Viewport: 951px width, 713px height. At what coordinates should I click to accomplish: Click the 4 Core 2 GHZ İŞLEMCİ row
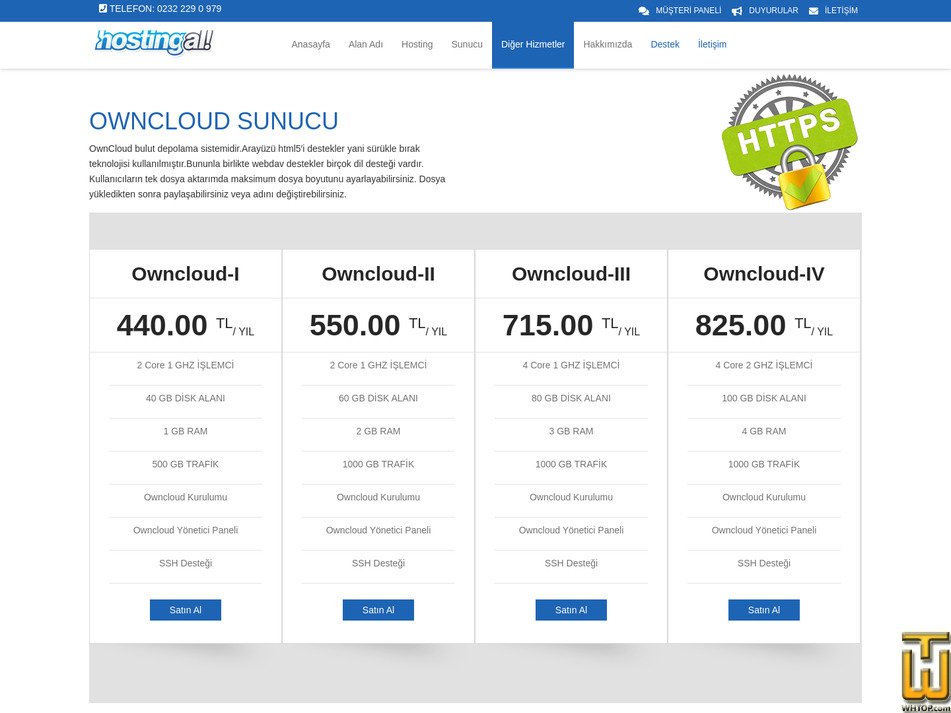764,365
